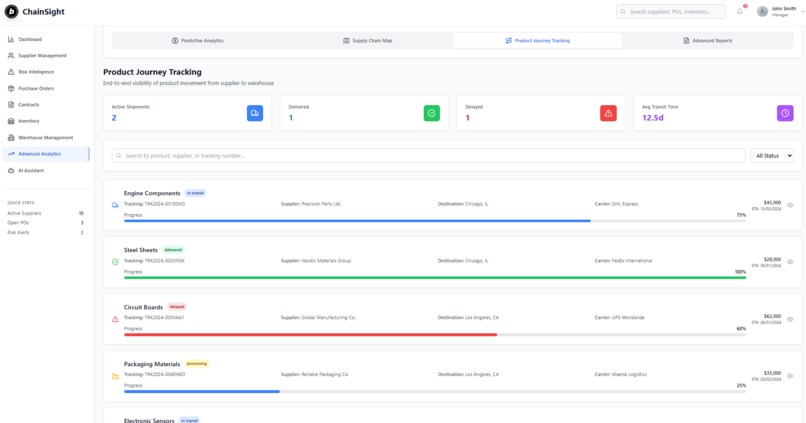
Task: Focus the product, supplier, tracking number search field
Action: tap(429, 155)
